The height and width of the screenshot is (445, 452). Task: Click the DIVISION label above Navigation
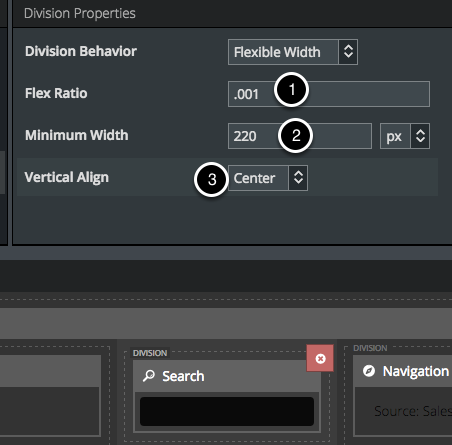click(x=370, y=348)
